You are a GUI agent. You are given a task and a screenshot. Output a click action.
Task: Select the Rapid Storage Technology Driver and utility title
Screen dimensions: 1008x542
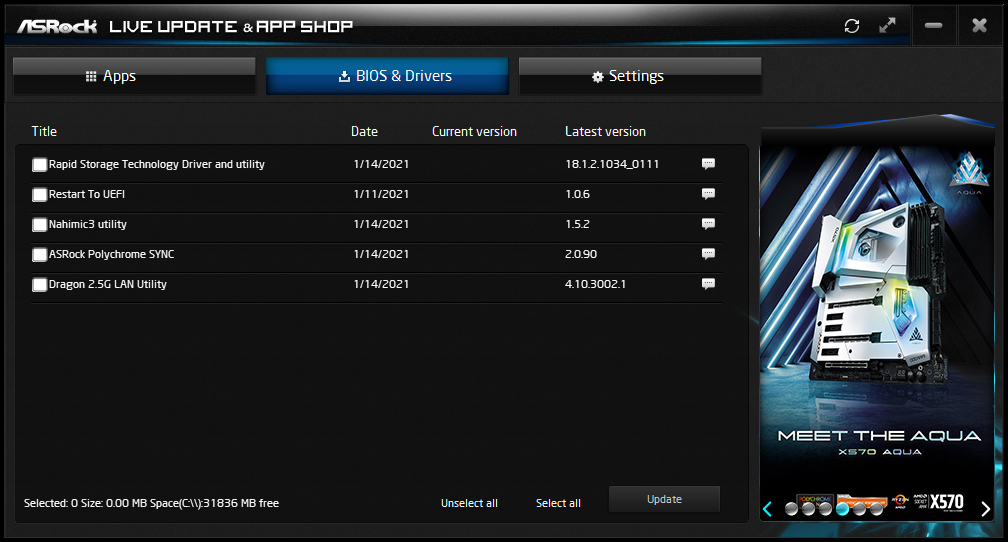(x=157, y=164)
